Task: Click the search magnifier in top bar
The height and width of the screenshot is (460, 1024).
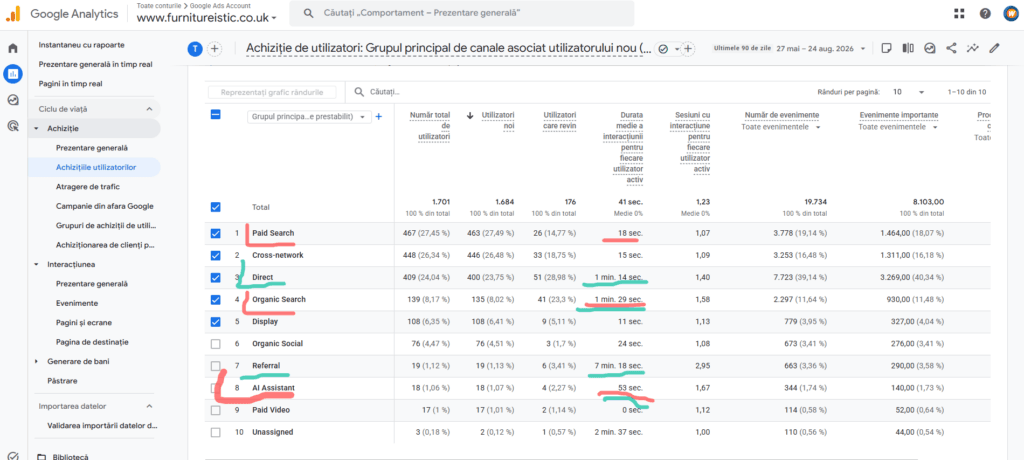Action: click(308, 13)
